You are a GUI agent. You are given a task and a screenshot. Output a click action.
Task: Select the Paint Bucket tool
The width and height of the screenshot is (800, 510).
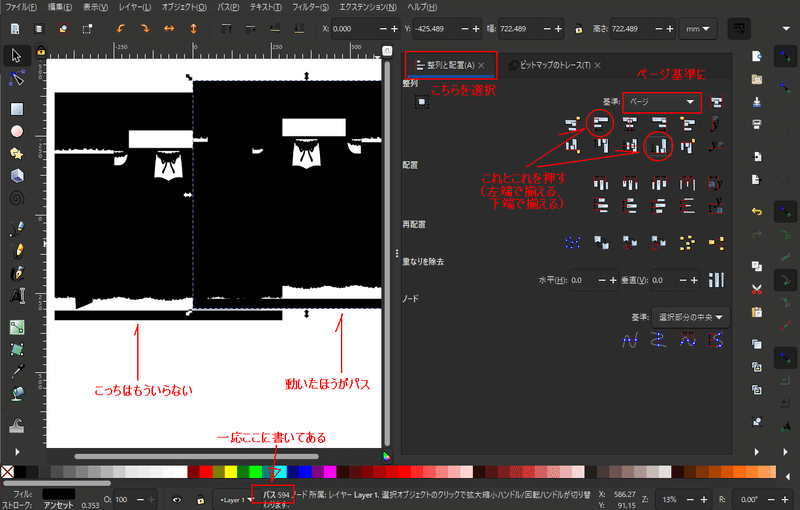[17, 394]
